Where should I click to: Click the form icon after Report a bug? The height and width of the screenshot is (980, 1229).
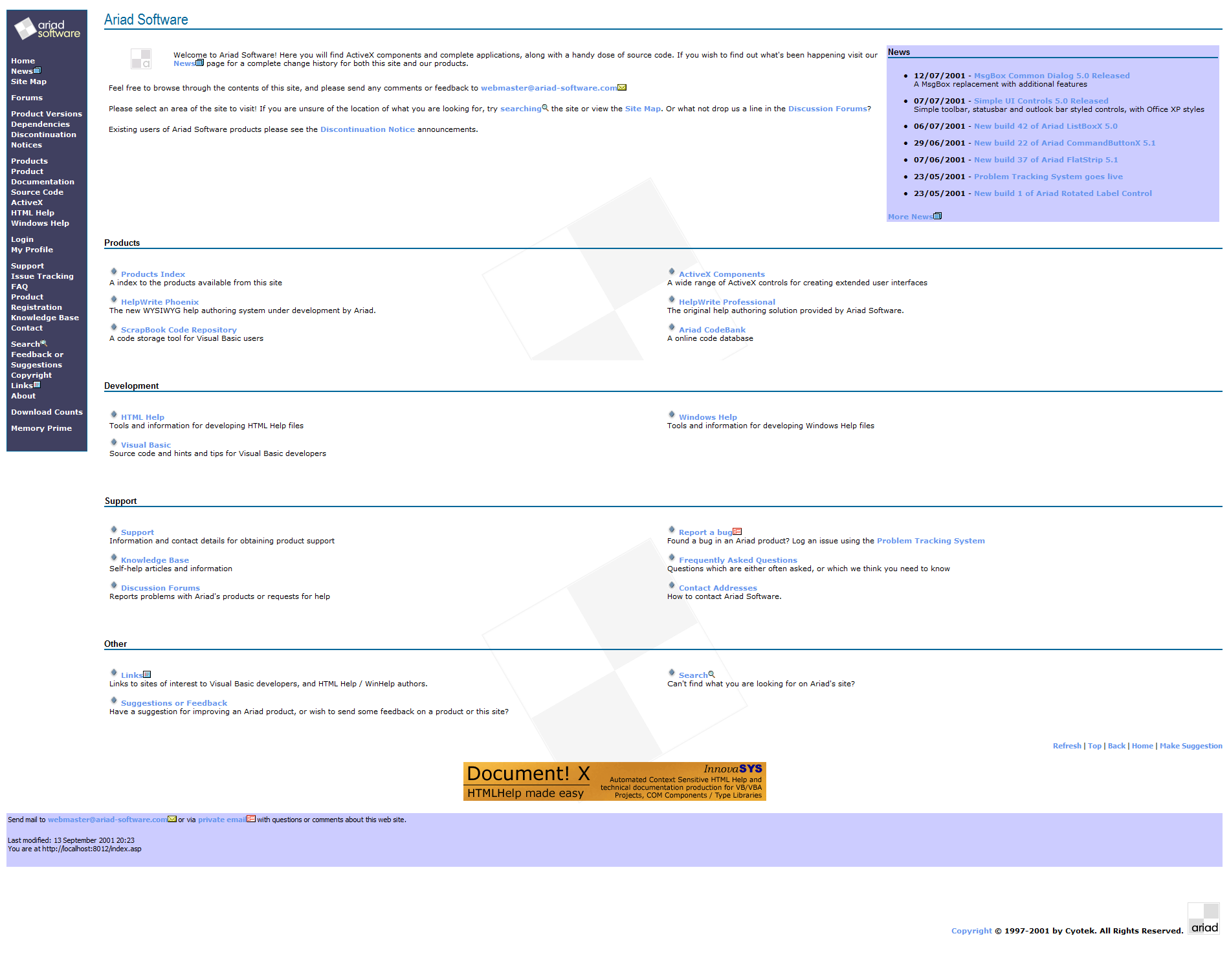point(737,532)
